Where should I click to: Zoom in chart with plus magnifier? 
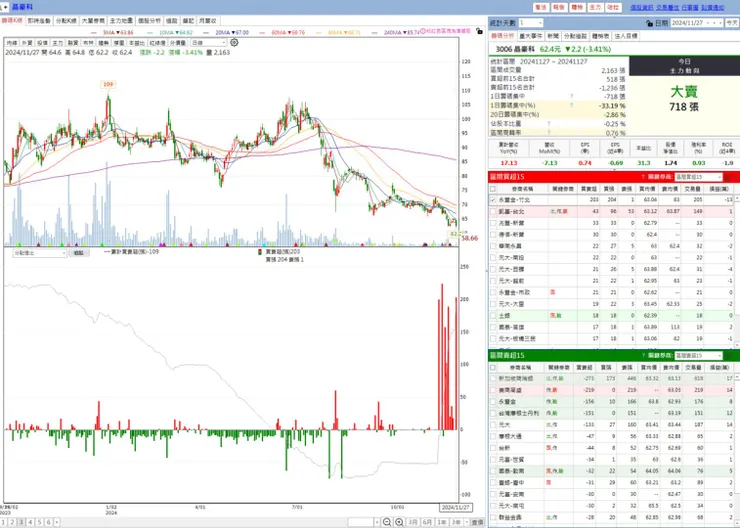pos(399,522)
